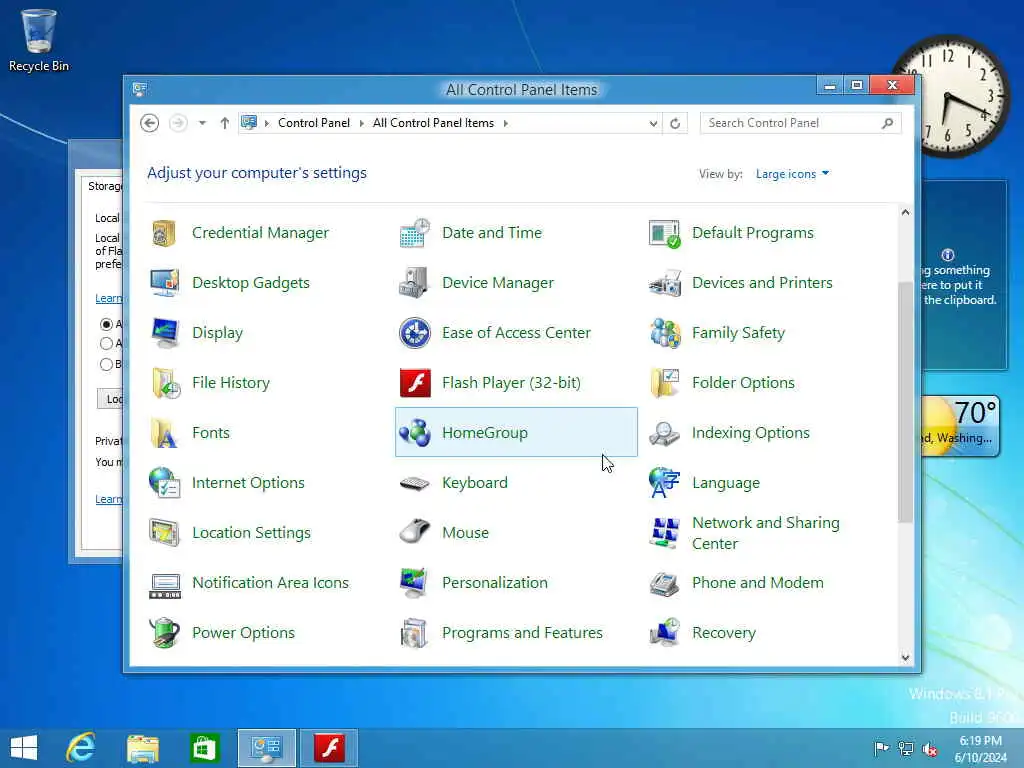The height and width of the screenshot is (768, 1024).
Task: Open the HomeGroup icon
Action: (x=415, y=433)
